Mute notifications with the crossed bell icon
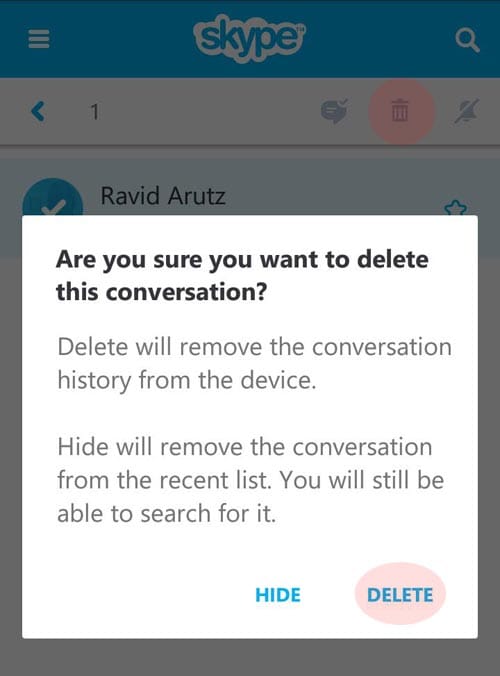This screenshot has height=676, width=500. pyautogui.click(x=467, y=111)
